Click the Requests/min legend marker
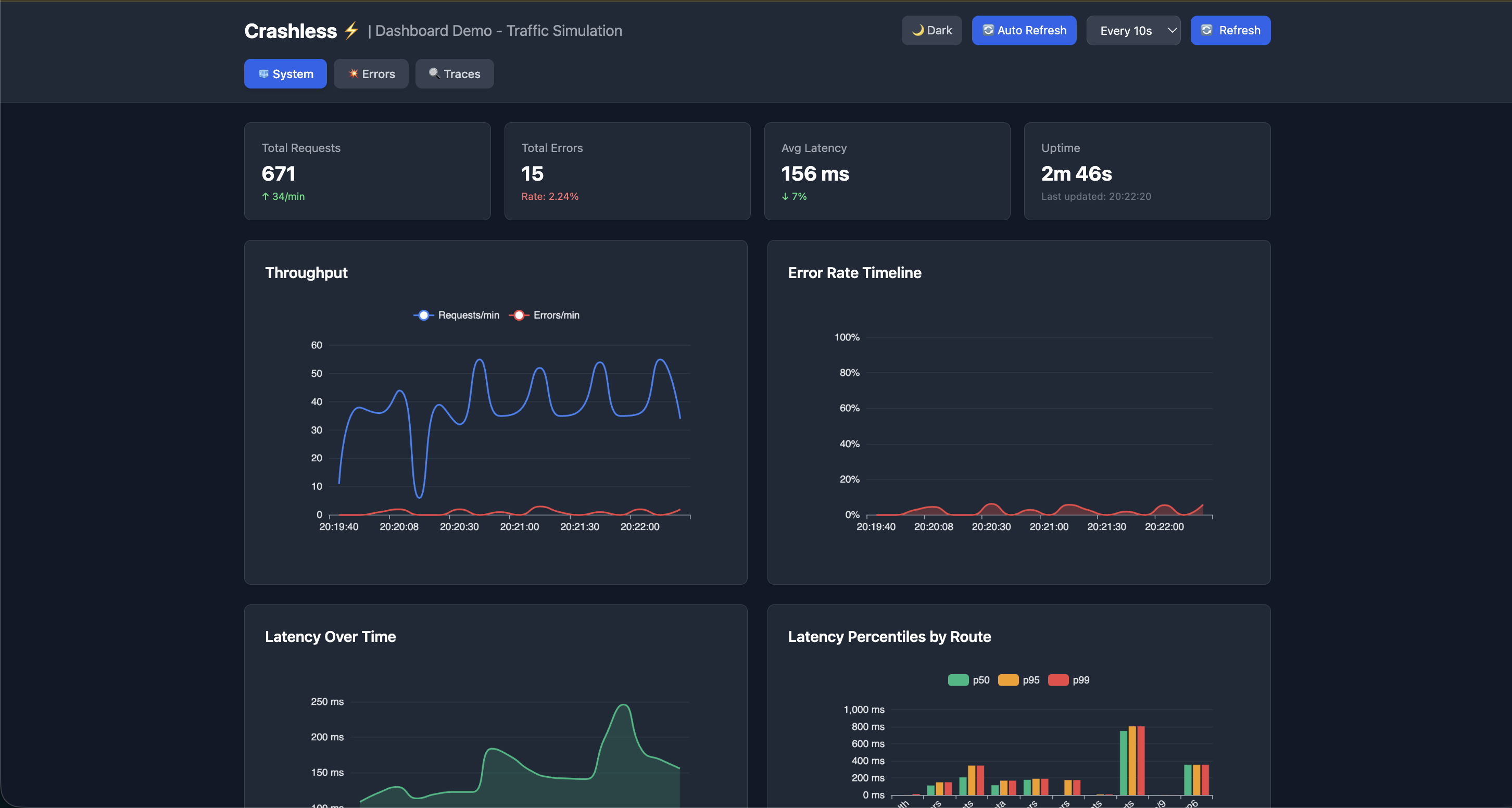The image size is (1512, 808). (423, 315)
